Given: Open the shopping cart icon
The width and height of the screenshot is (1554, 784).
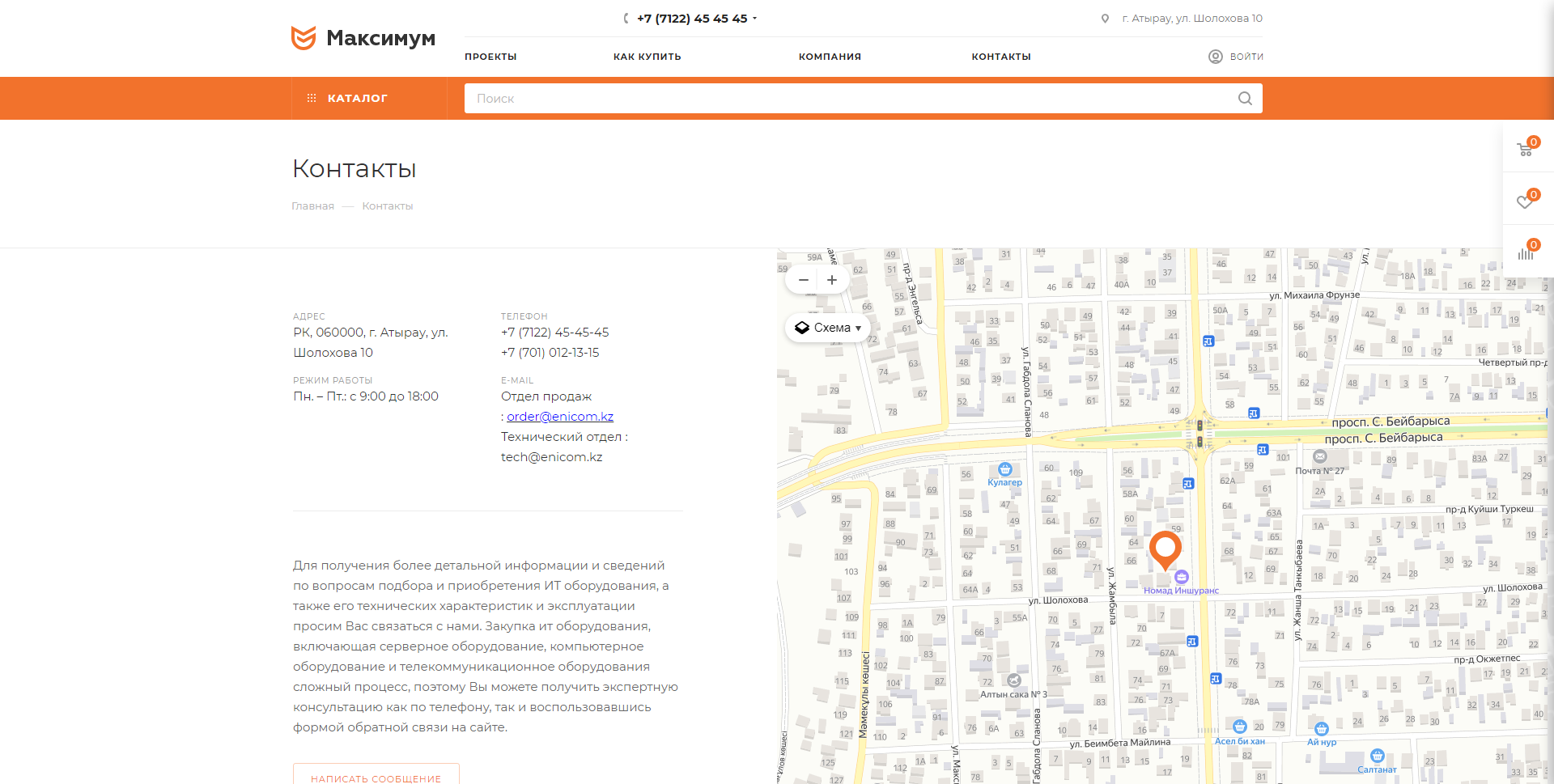Looking at the screenshot, I should [1526, 149].
